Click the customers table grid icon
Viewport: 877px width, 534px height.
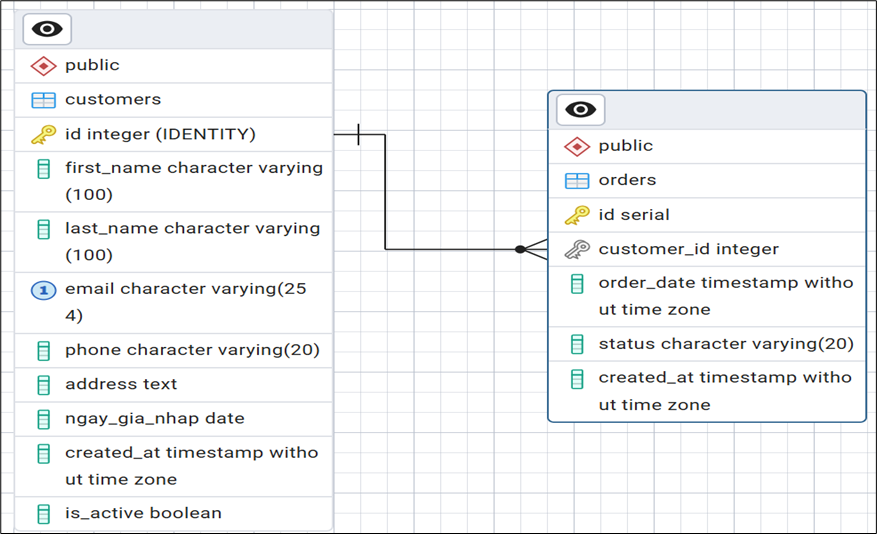[43, 100]
